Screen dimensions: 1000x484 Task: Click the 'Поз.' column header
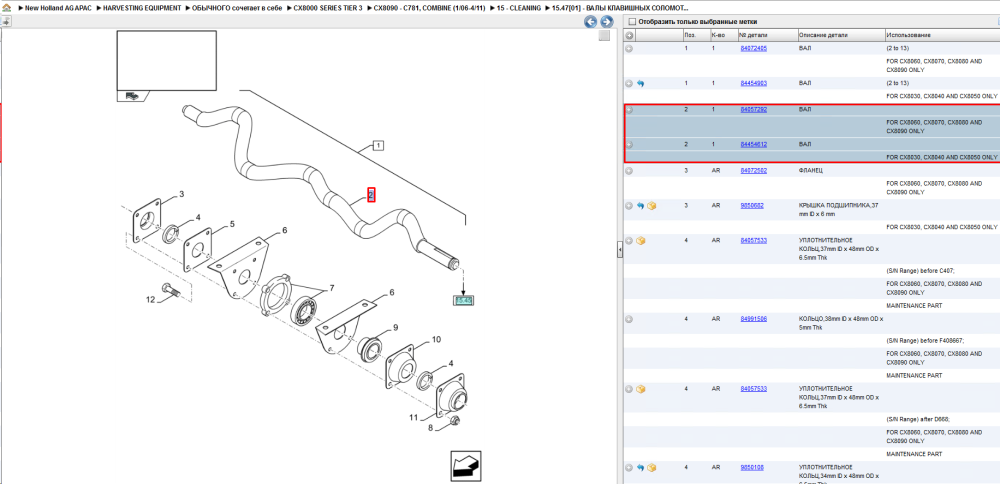696,36
